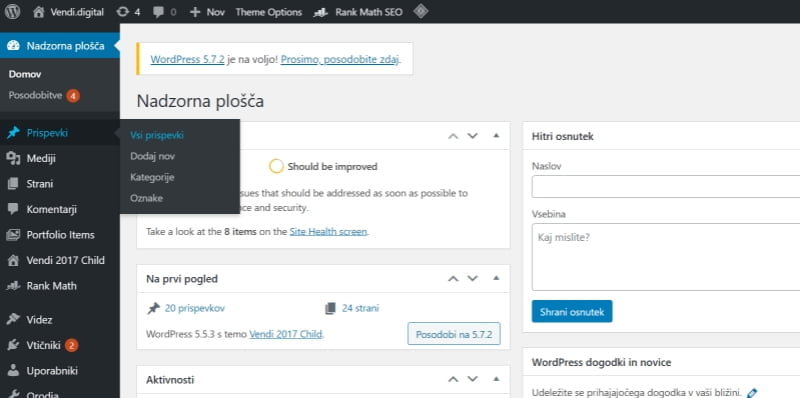Click the plus Nov new-content item
This screenshot has height=398, width=800.
207,12
